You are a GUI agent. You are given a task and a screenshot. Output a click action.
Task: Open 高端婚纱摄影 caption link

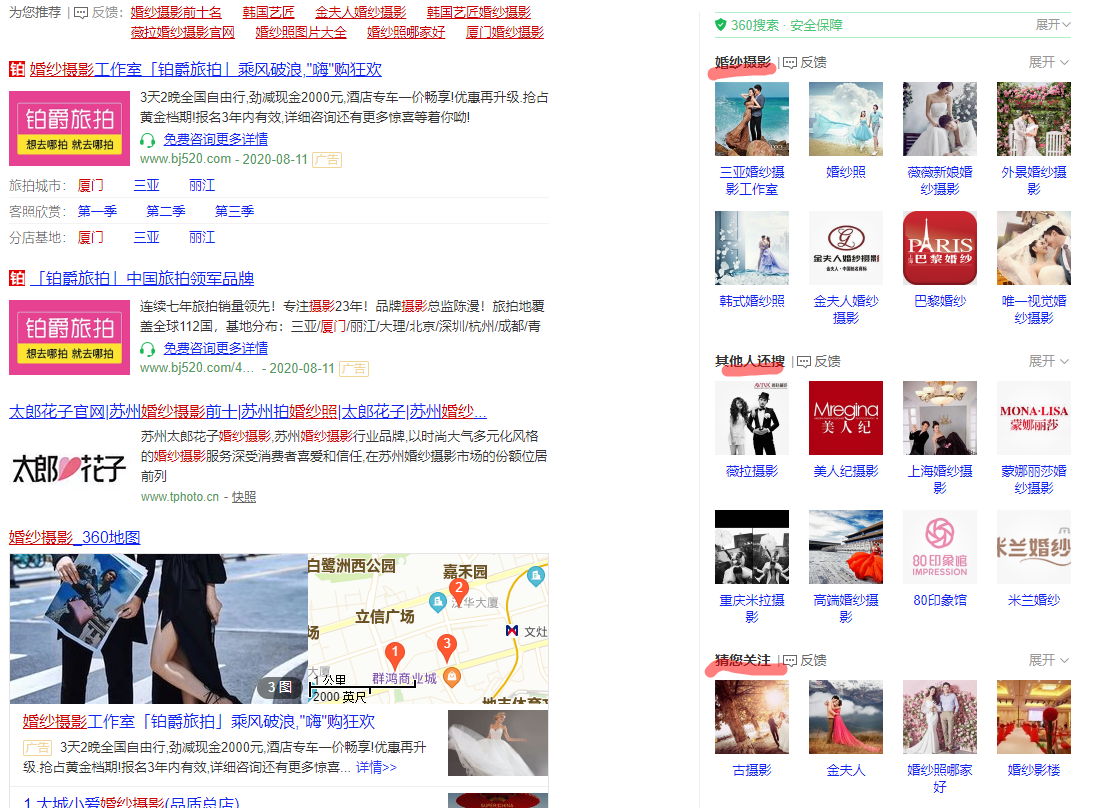(x=846, y=608)
